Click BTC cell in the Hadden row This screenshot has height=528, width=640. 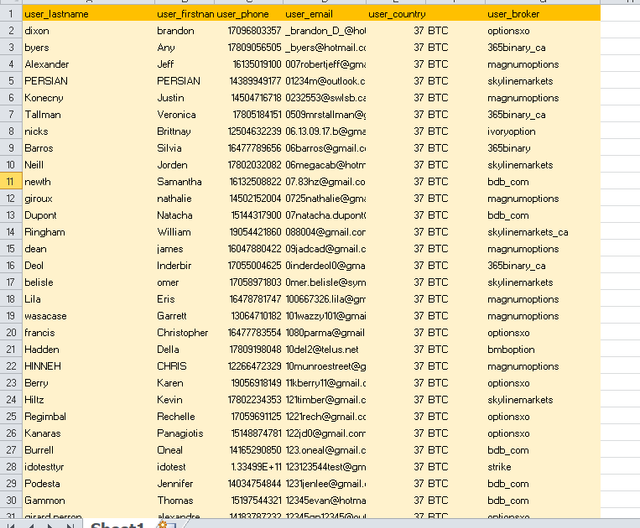[456, 349]
